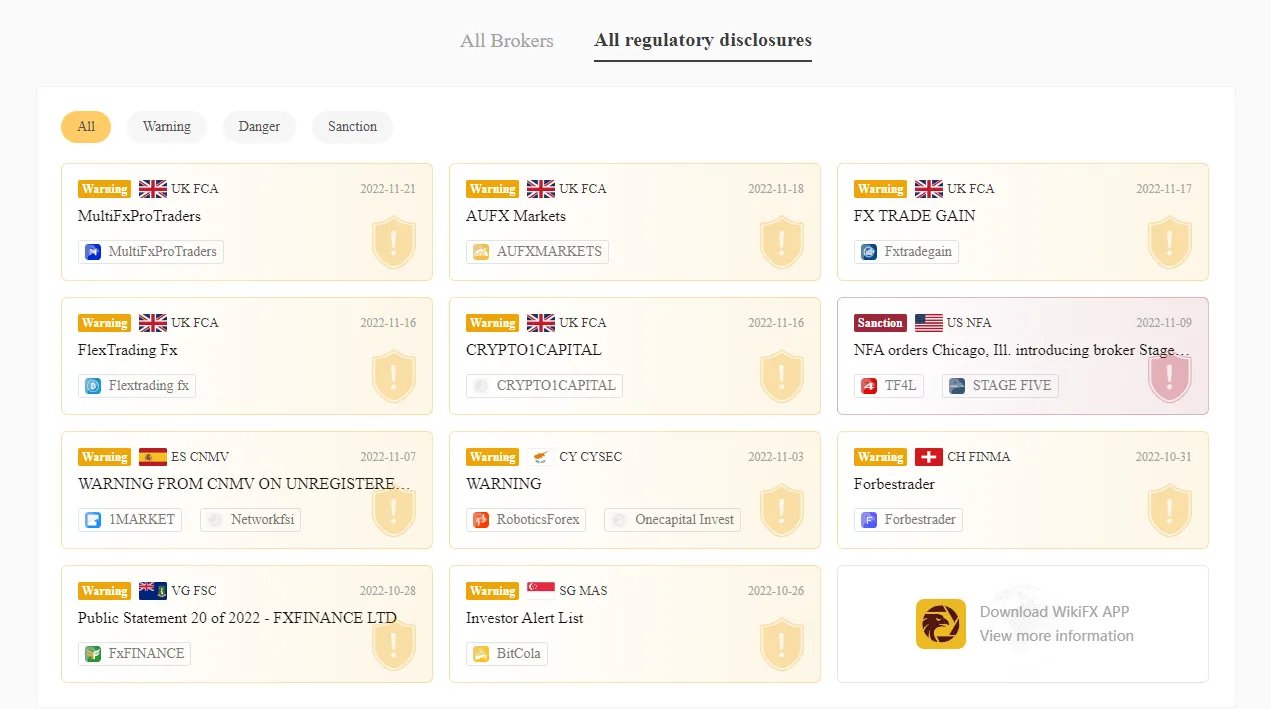Filter disclosures by Danger
1271x709 pixels.
(259, 127)
